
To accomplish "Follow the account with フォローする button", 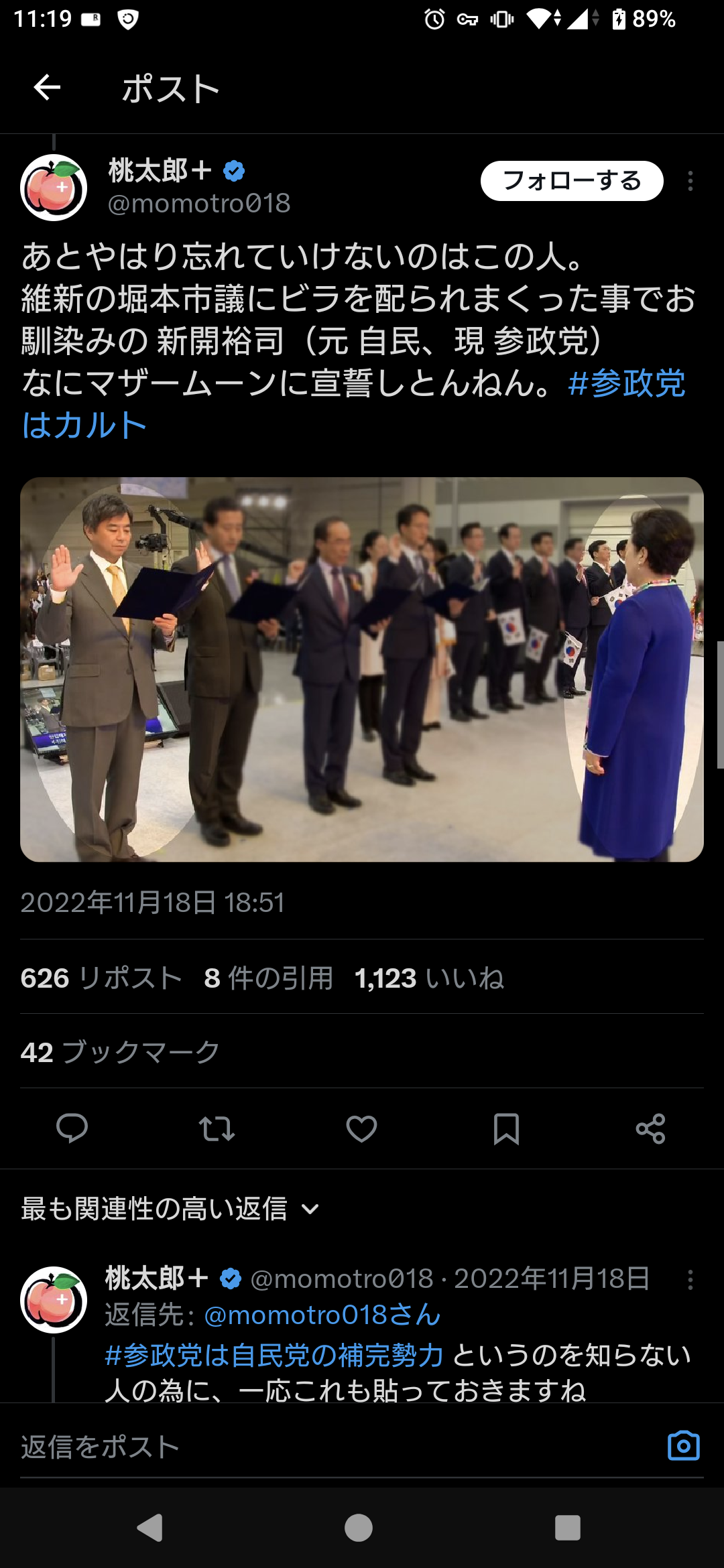I will [572, 181].
